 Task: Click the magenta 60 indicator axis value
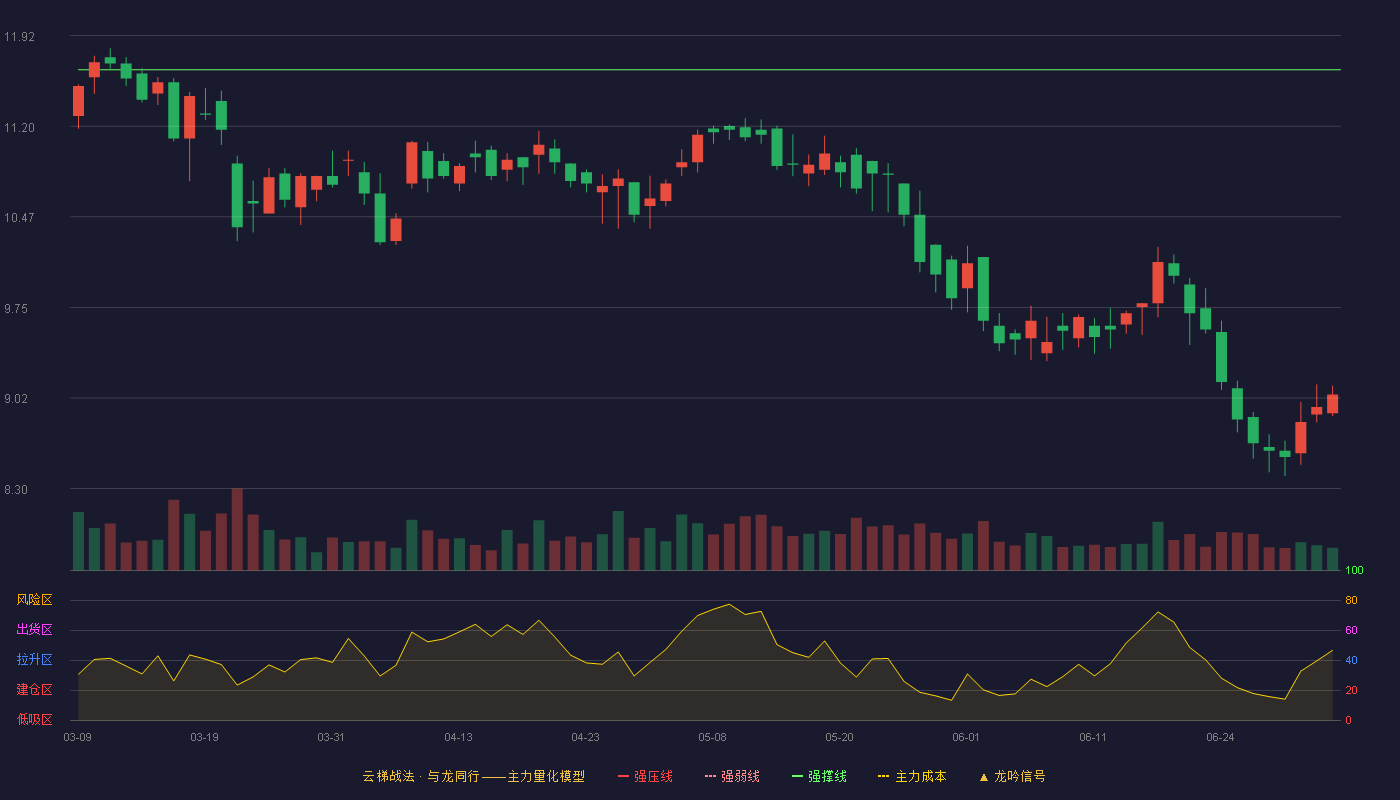click(1351, 630)
